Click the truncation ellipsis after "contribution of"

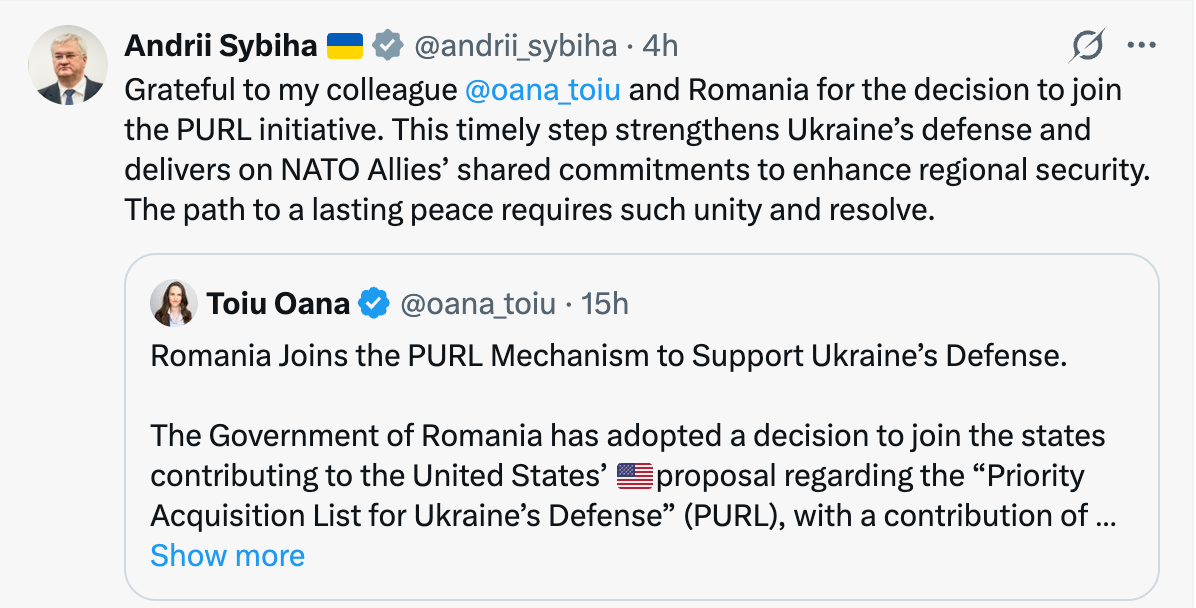[x=1106, y=516]
